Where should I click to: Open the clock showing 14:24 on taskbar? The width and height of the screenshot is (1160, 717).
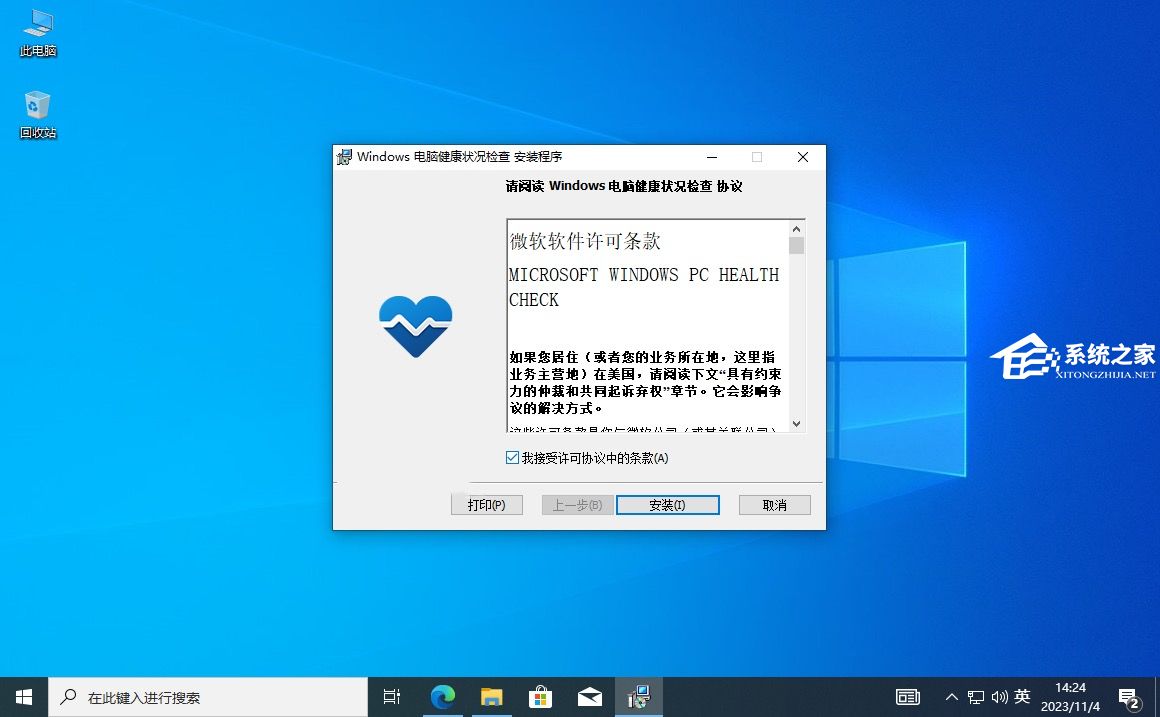point(1070,697)
